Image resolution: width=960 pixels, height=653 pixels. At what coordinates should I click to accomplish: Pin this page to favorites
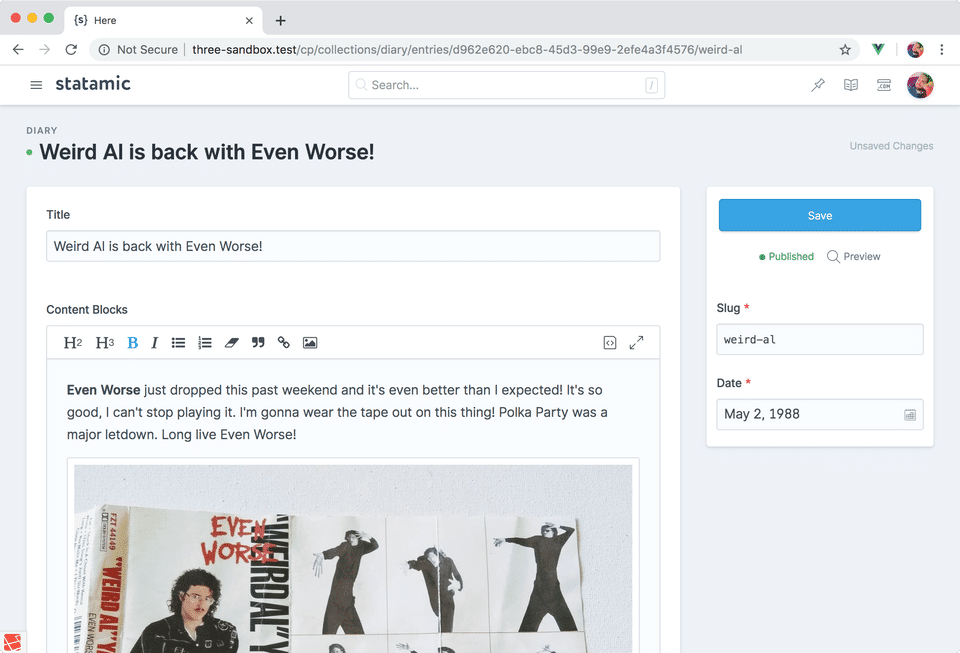click(x=818, y=85)
